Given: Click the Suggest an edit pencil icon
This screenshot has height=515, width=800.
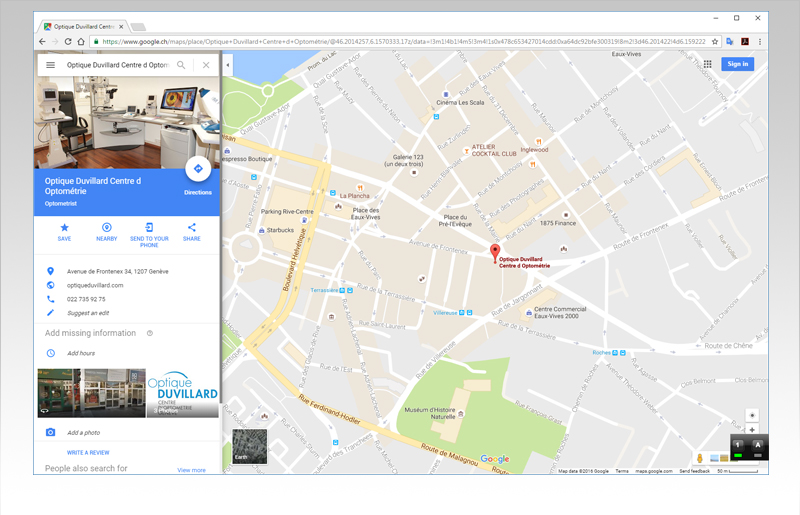Looking at the screenshot, I should coord(51,313).
